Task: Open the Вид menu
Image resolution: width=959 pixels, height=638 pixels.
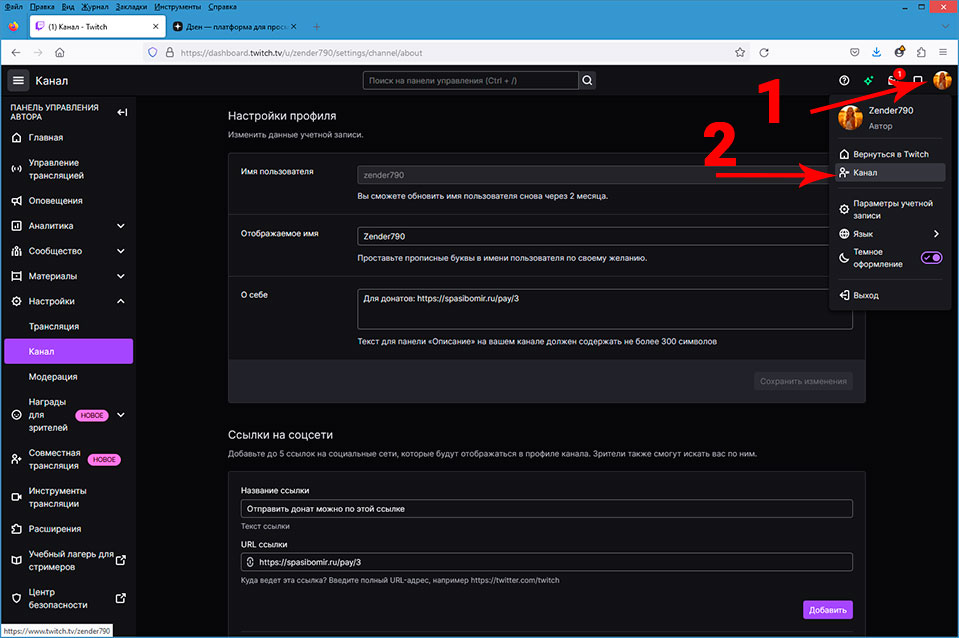Action: [x=68, y=7]
